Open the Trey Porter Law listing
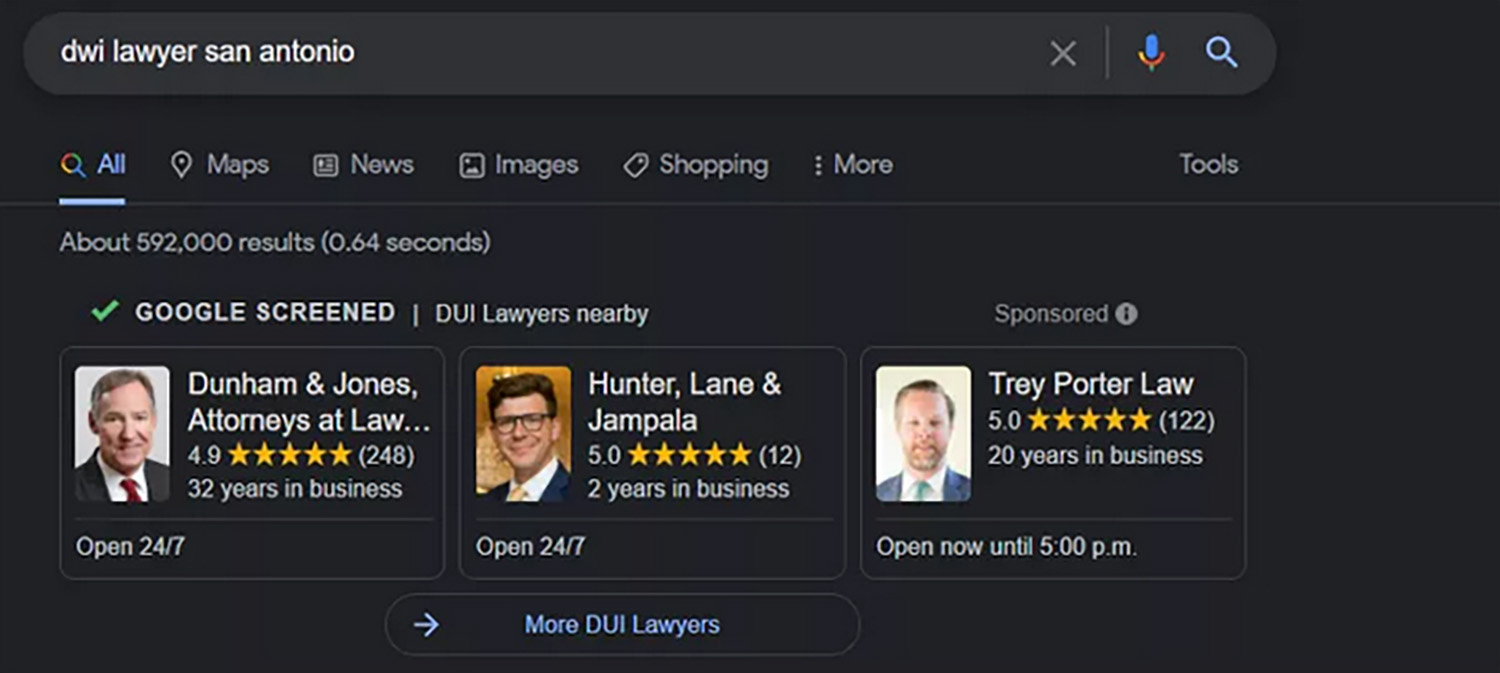Viewport: 1500px width, 673px height. tap(1090, 383)
